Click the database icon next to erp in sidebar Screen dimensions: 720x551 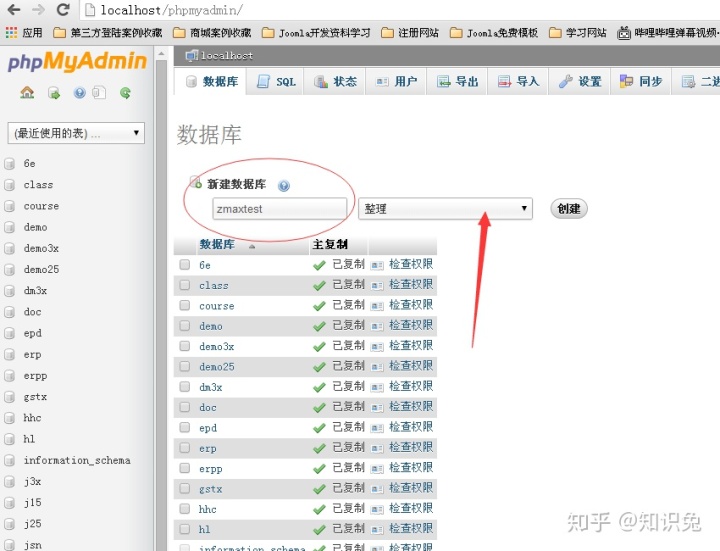point(9,354)
